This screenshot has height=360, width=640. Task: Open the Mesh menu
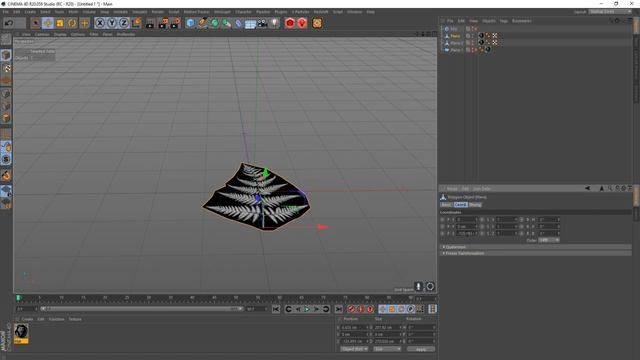point(73,12)
